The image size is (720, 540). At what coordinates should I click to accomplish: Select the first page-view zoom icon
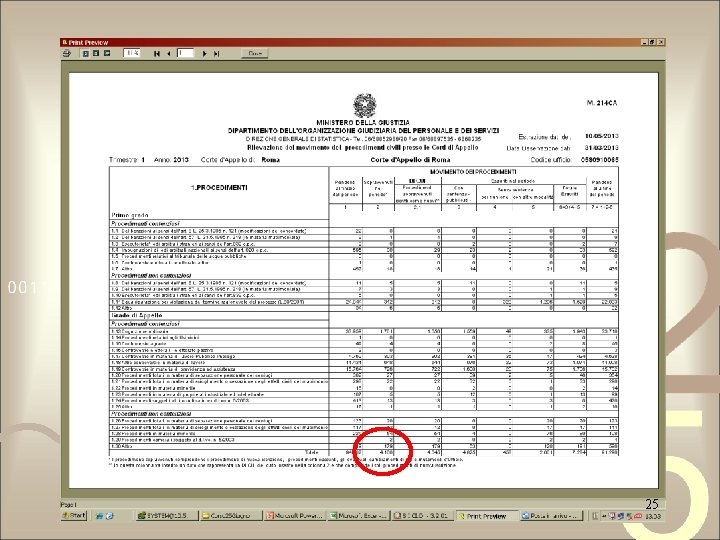[x=85, y=54]
